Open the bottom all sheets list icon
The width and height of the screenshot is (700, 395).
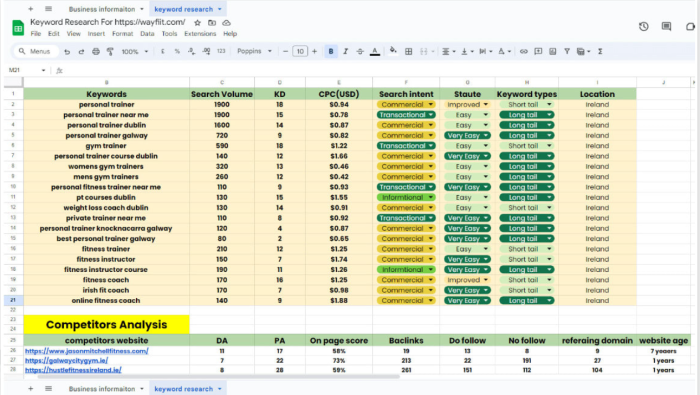pos(48,389)
